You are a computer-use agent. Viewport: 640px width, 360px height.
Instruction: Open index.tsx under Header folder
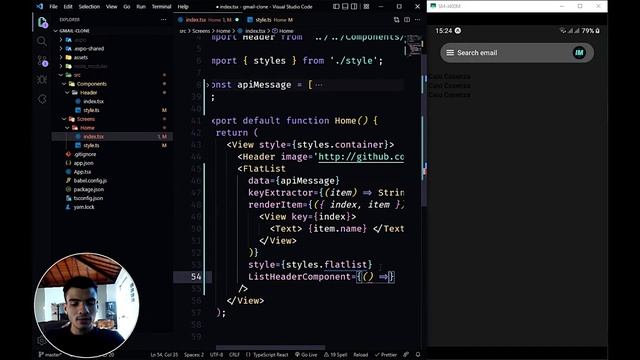coord(93,101)
